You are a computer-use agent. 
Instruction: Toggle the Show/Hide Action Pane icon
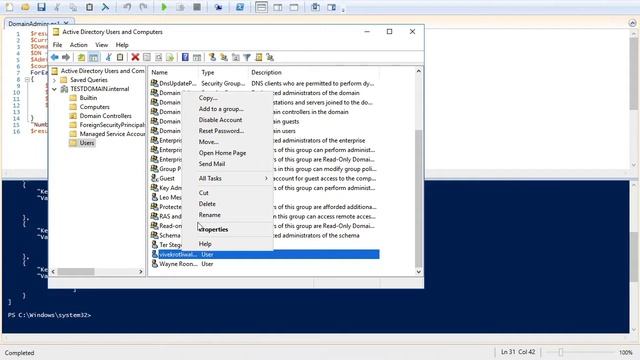pyautogui.click(x=197, y=57)
